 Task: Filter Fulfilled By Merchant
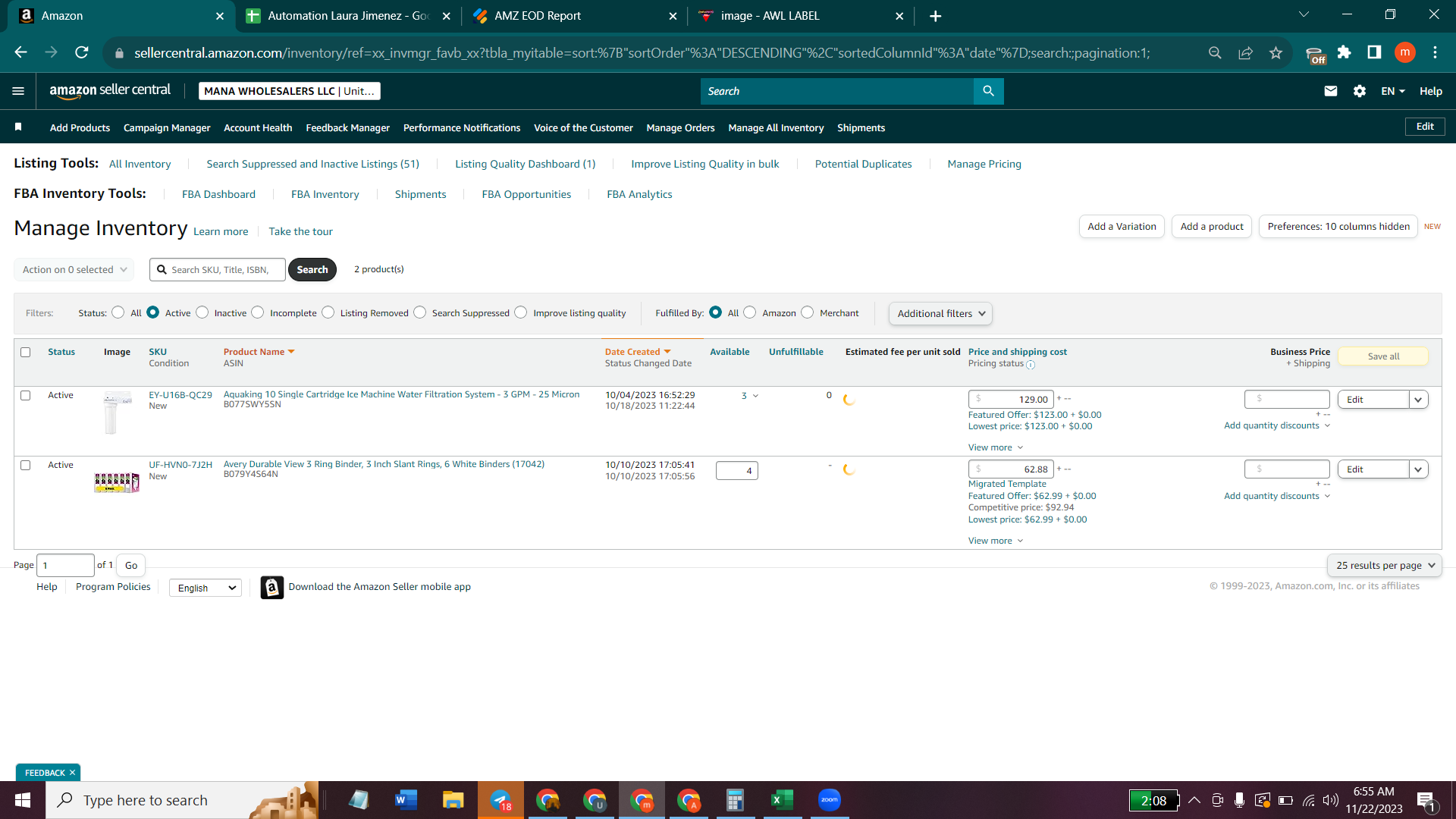(808, 312)
